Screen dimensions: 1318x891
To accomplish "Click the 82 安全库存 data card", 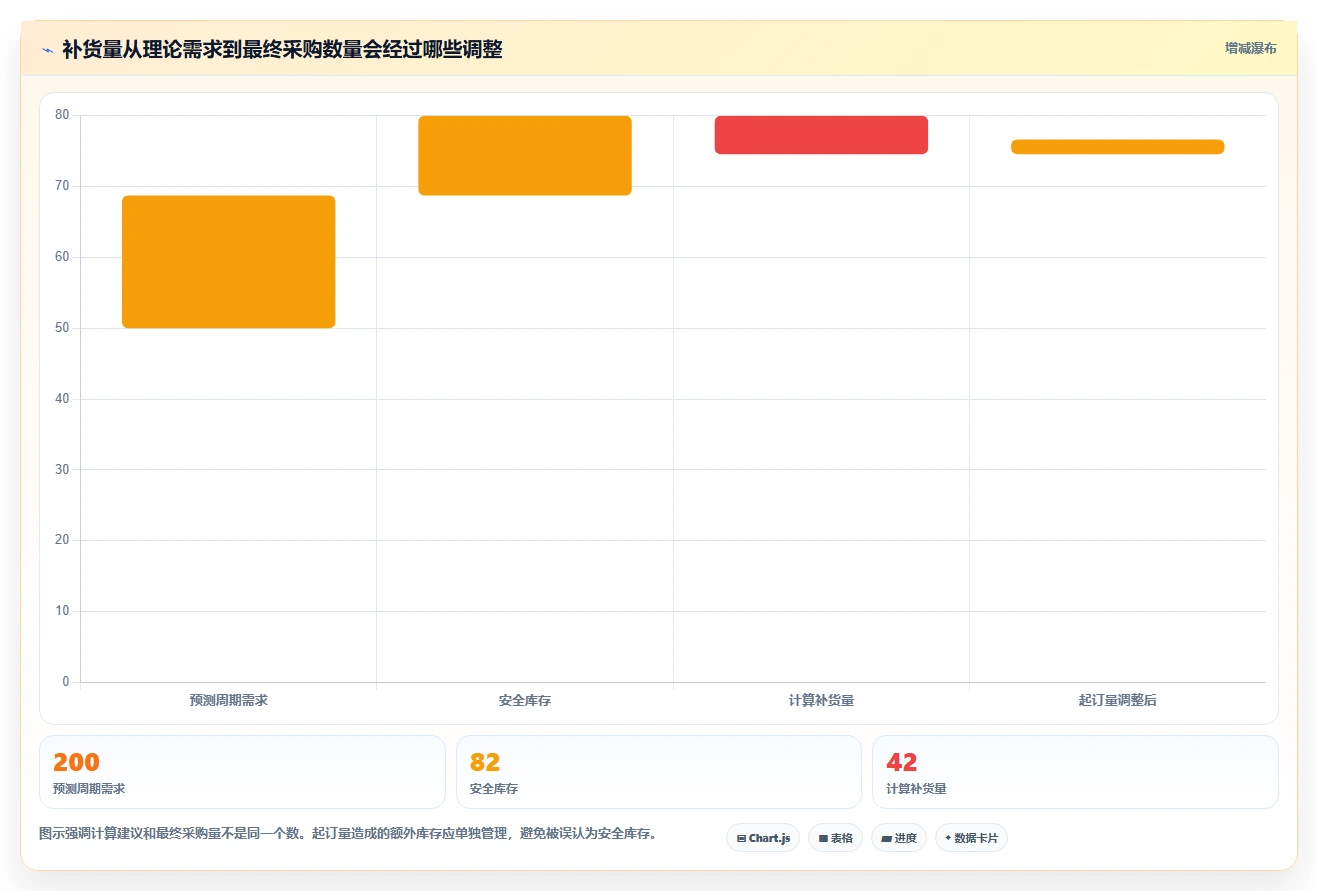I will point(658,772).
